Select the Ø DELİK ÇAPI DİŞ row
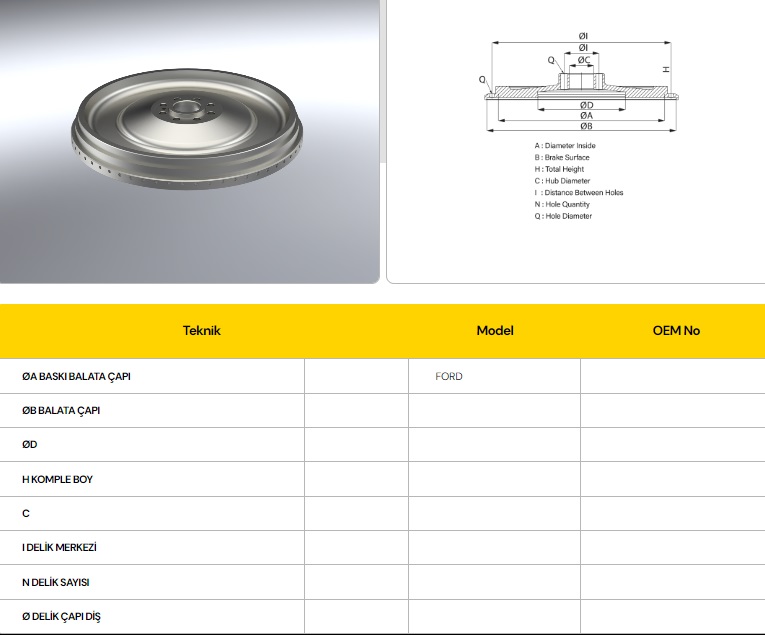 [x=61, y=617]
